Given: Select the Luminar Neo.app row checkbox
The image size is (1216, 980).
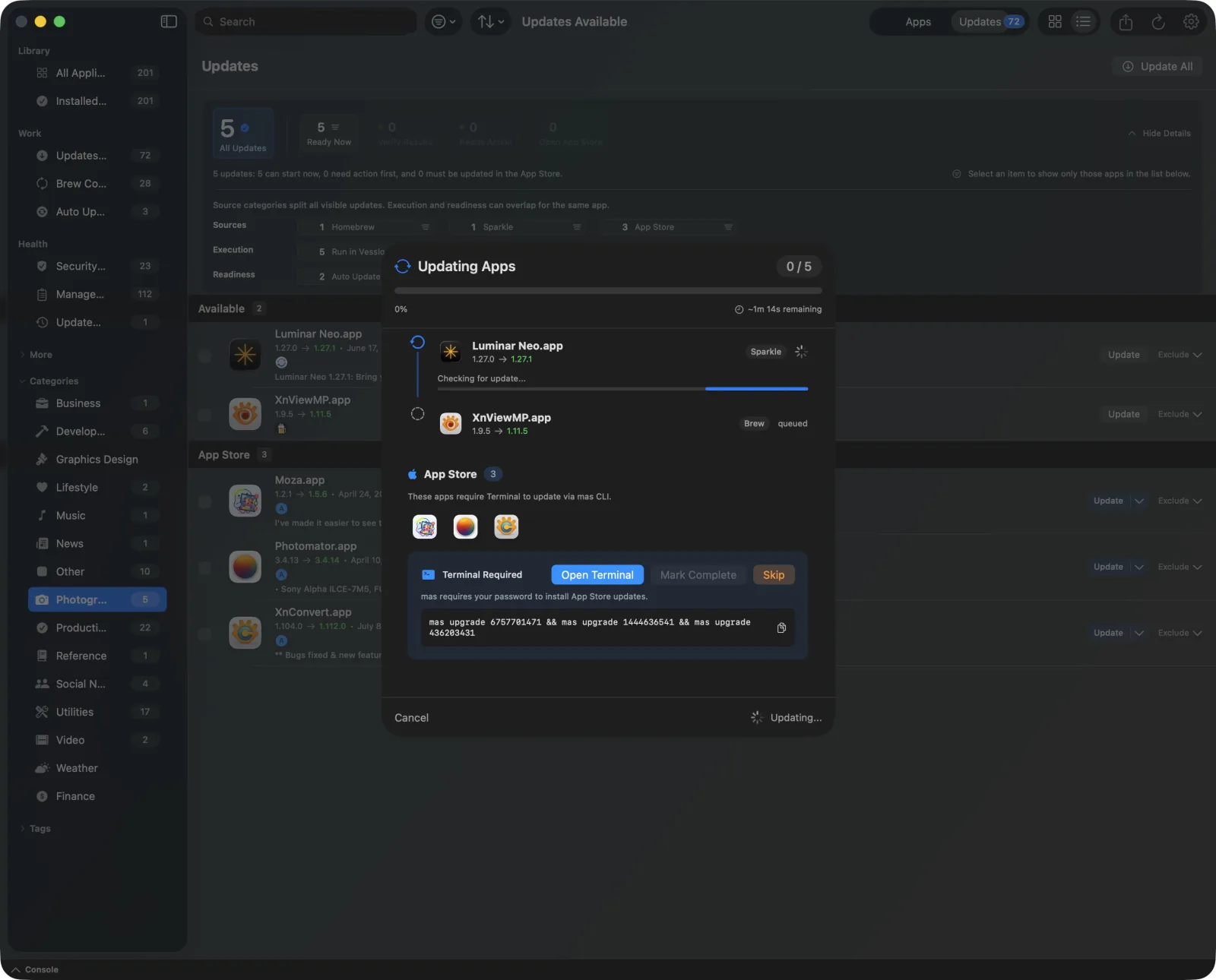Looking at the screenshot, I should pos(204,356).
